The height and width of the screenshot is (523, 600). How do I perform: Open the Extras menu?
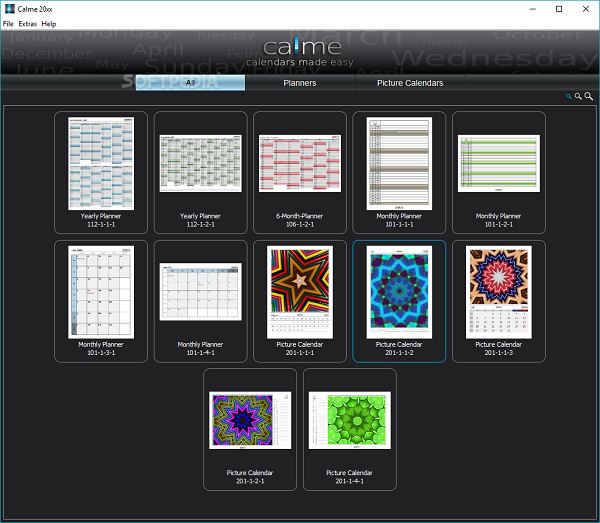[27, 23]
